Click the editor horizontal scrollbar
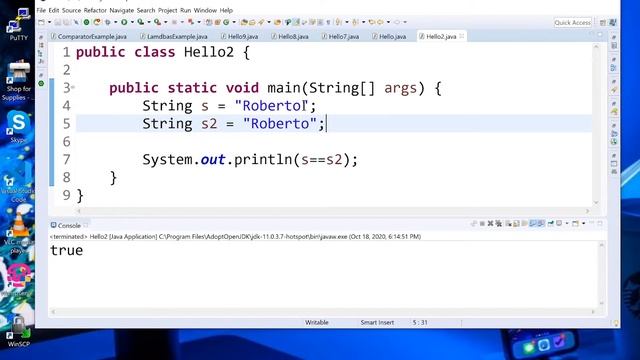 pyautogui.click(x=333, y=211)
